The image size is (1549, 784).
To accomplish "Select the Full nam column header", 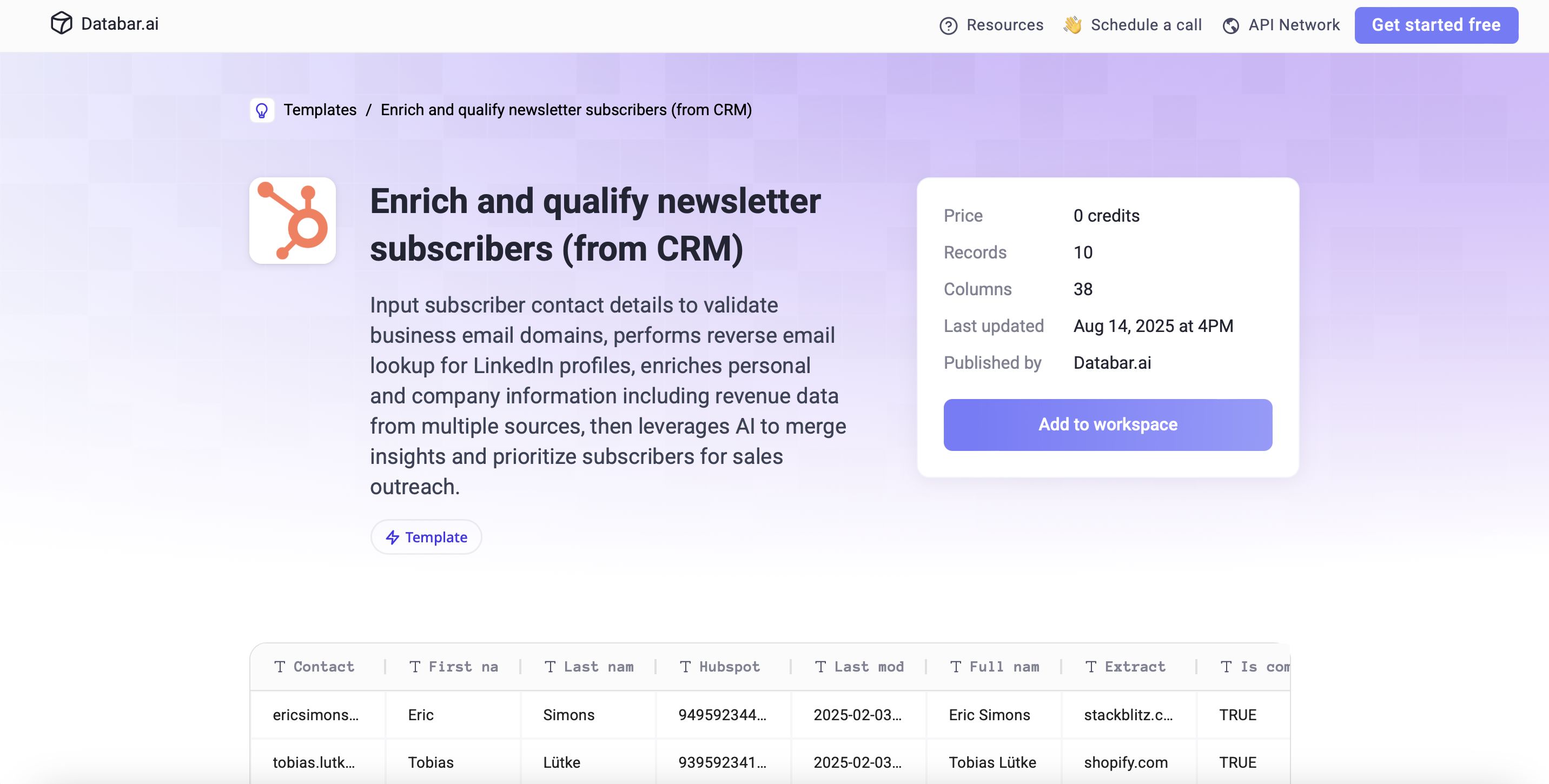I will click(x=994, y=666).
